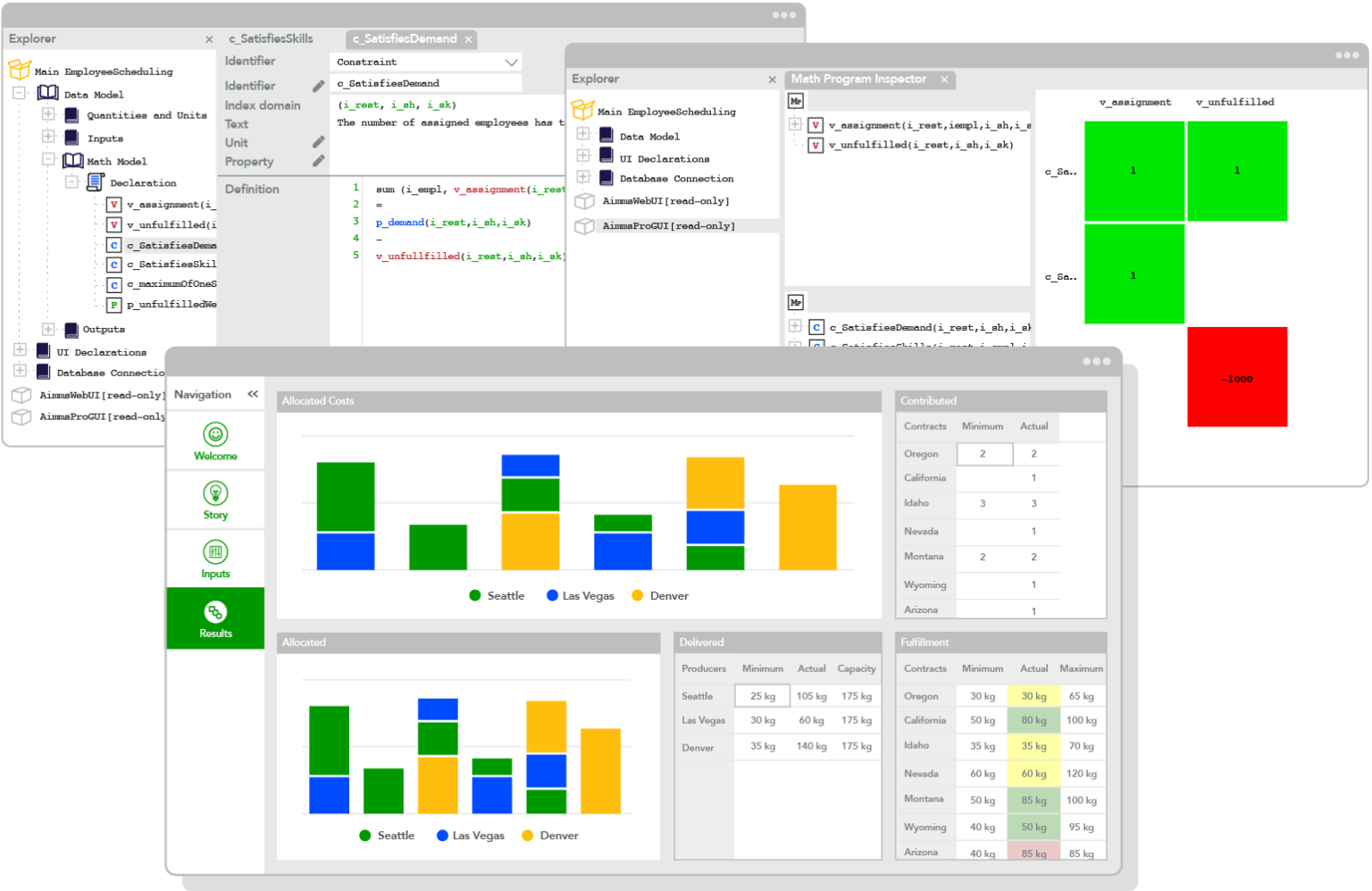Click the Main EmployeeScheduling project box icon
The width and height of the screenshot is (1372, 891).
point(18,69)
